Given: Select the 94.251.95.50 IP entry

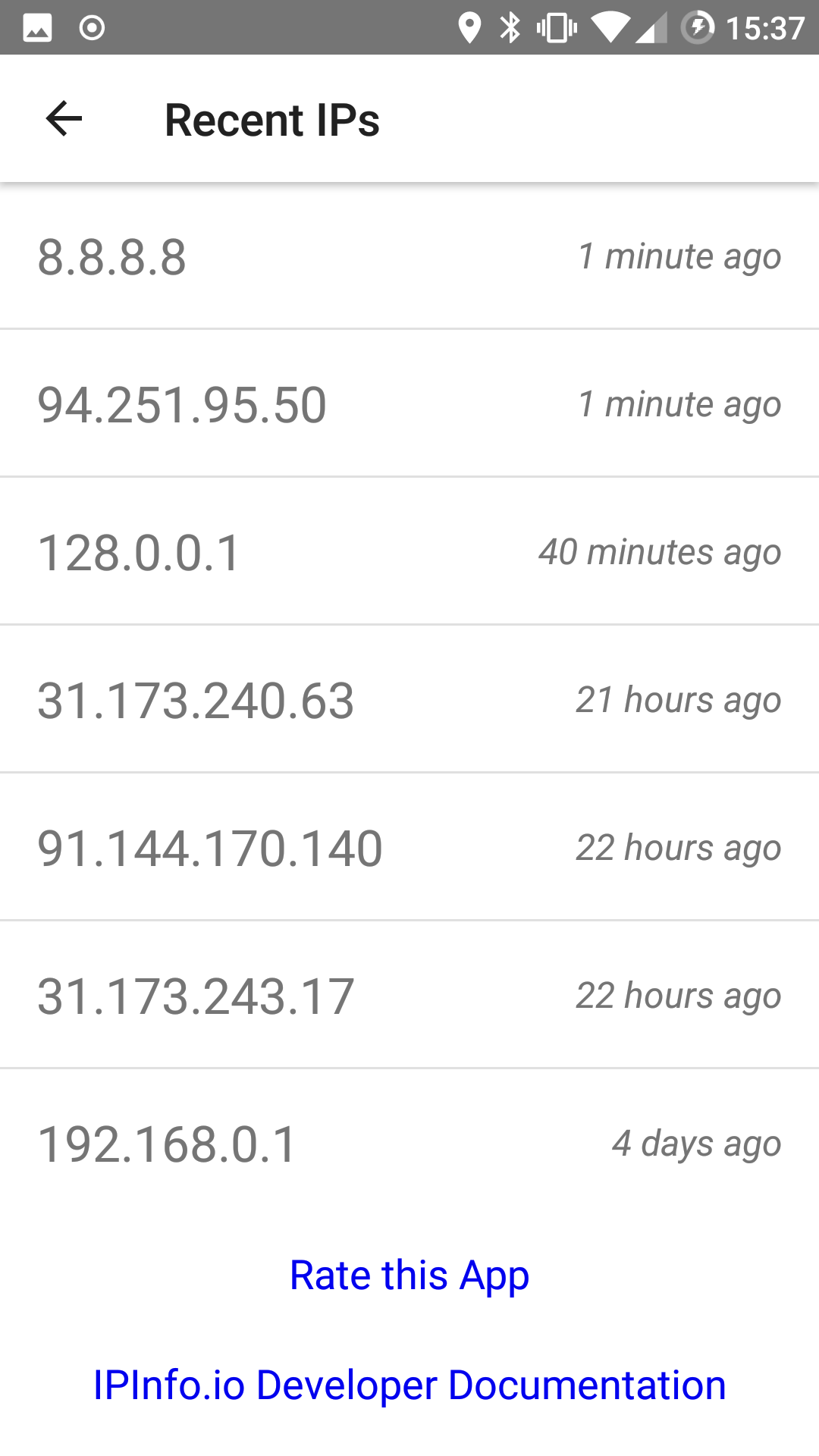Looking at the screenshot, I should pyautogui.click(x=409, y=404).
